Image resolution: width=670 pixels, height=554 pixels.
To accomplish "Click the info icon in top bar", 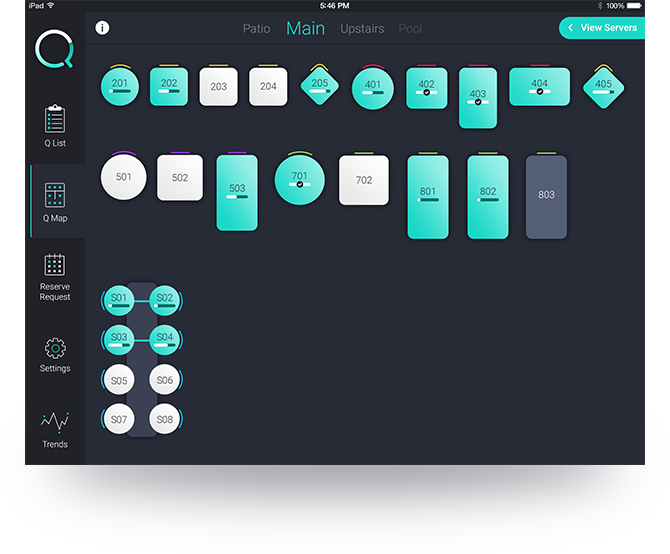I will [x=102, y=28].
